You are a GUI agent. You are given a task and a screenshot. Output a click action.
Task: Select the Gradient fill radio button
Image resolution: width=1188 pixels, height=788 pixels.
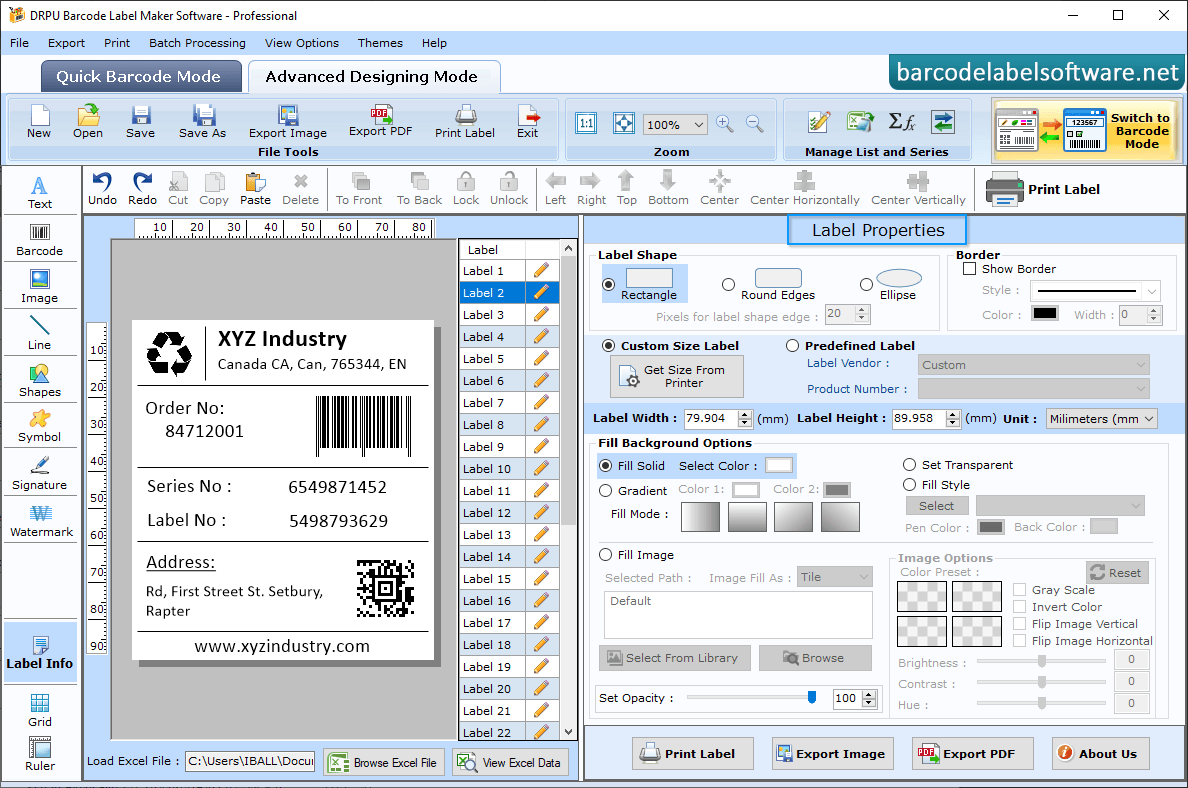[605, 491]
